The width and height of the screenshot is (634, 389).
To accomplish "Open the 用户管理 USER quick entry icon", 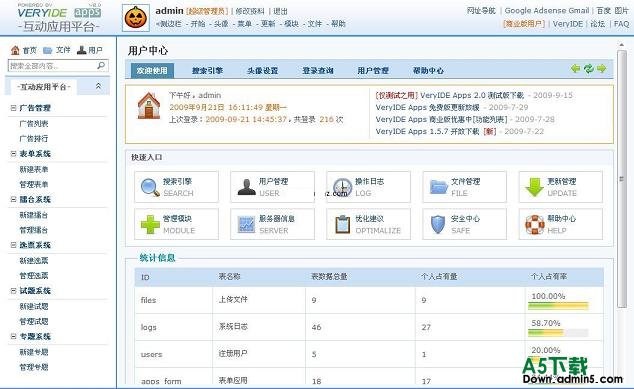I will [247, 187].
